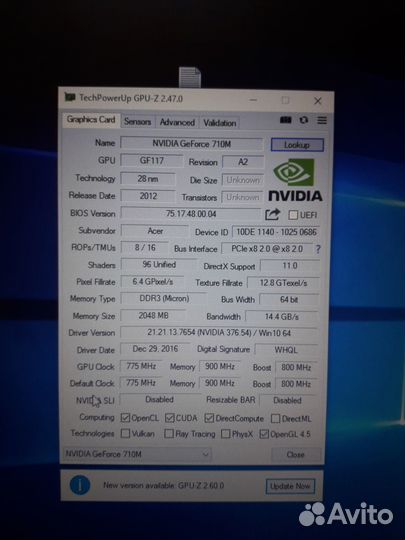Minimize the GPU-Z window
Viewport: 405px width, 540px height.
253,100
